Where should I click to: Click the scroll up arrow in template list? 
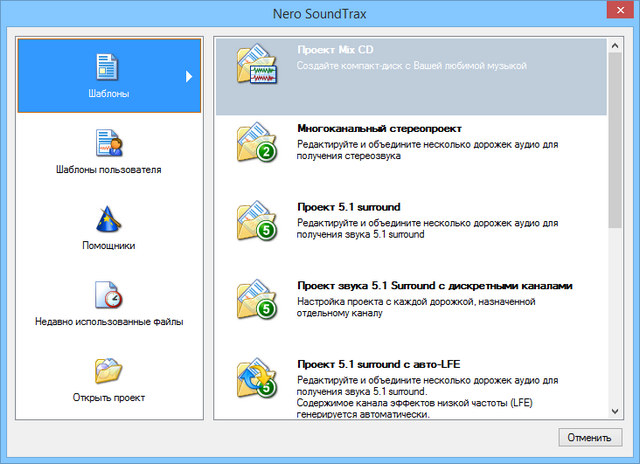tap(614, 45)
